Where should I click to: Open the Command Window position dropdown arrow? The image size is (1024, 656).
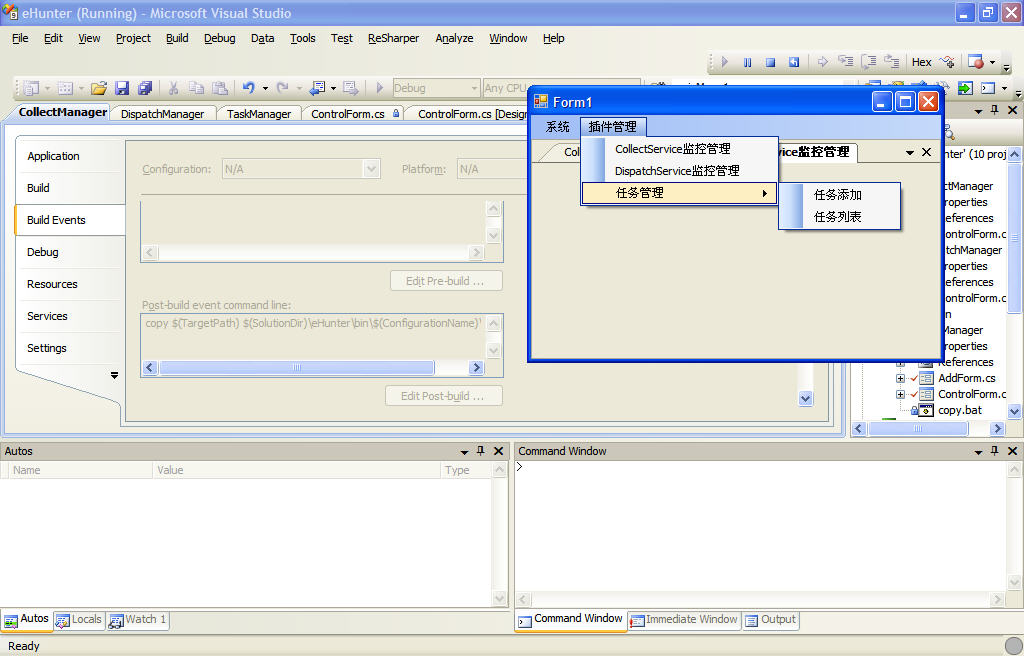click(x=978, y=451)
